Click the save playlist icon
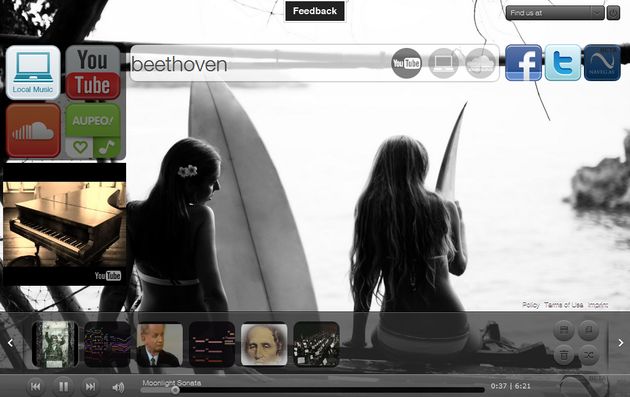The height and width of the screenshot is (397, 630). coord(564,330)
